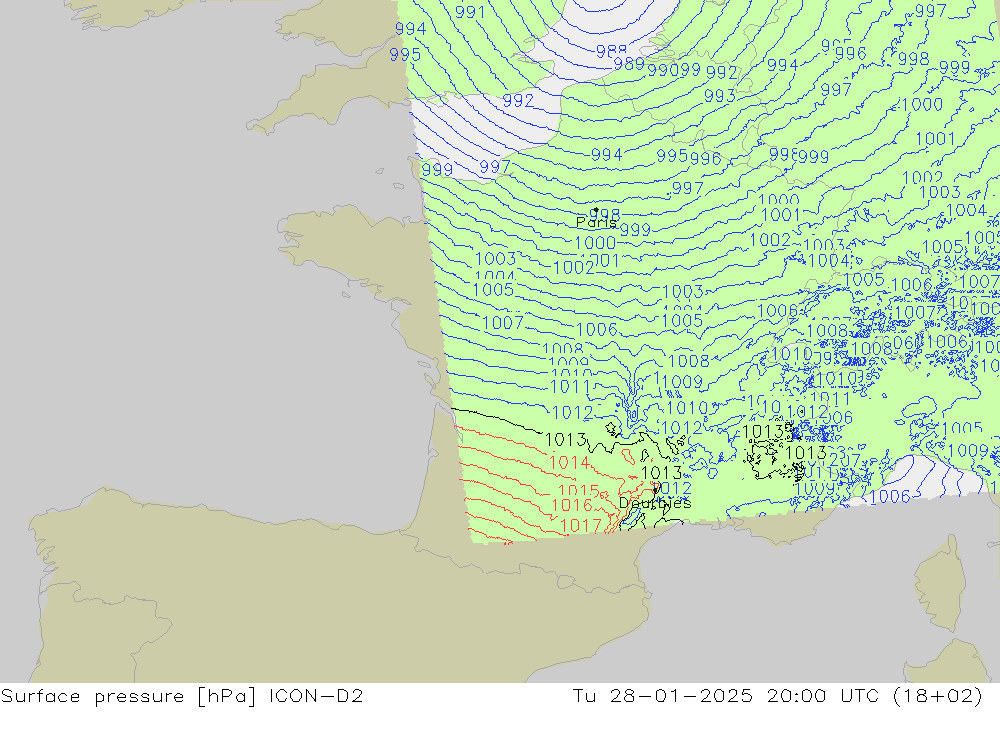This screenshot has width=1000, height=733.
Task: Click the date 'Tu 28-01-2025' in caption
Action: coord(662,696)
